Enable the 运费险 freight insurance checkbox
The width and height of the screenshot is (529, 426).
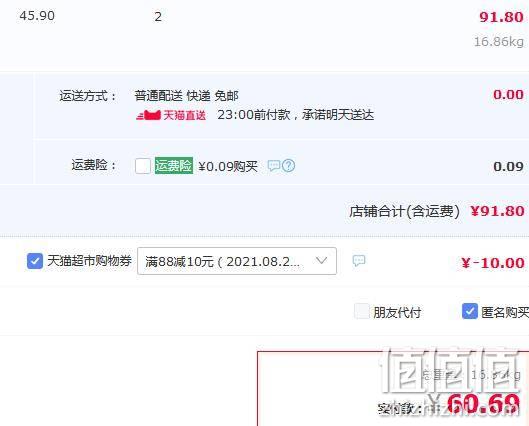[x=143, y=166]
